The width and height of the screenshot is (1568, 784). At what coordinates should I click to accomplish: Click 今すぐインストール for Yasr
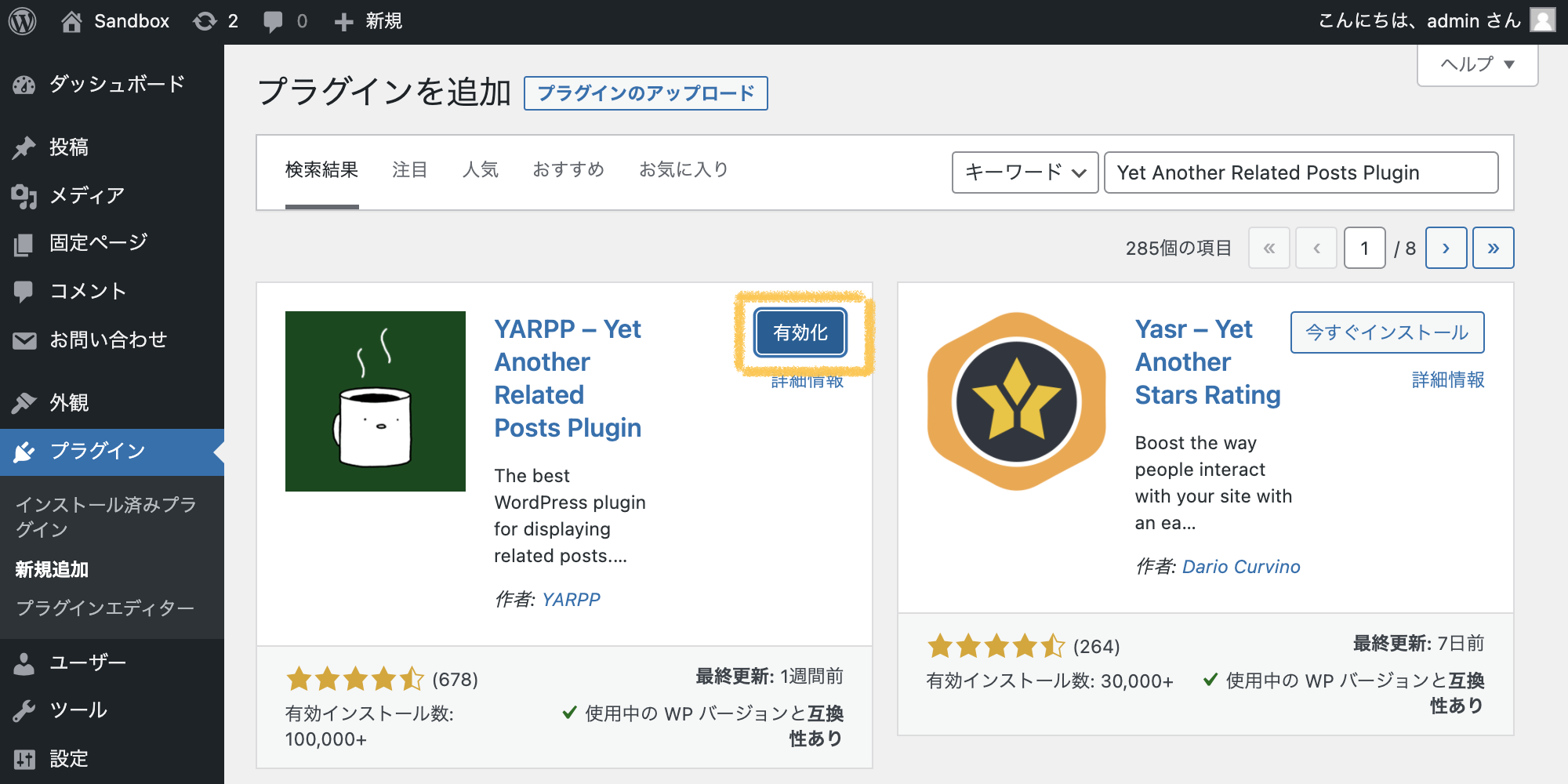click(1387, 332)
